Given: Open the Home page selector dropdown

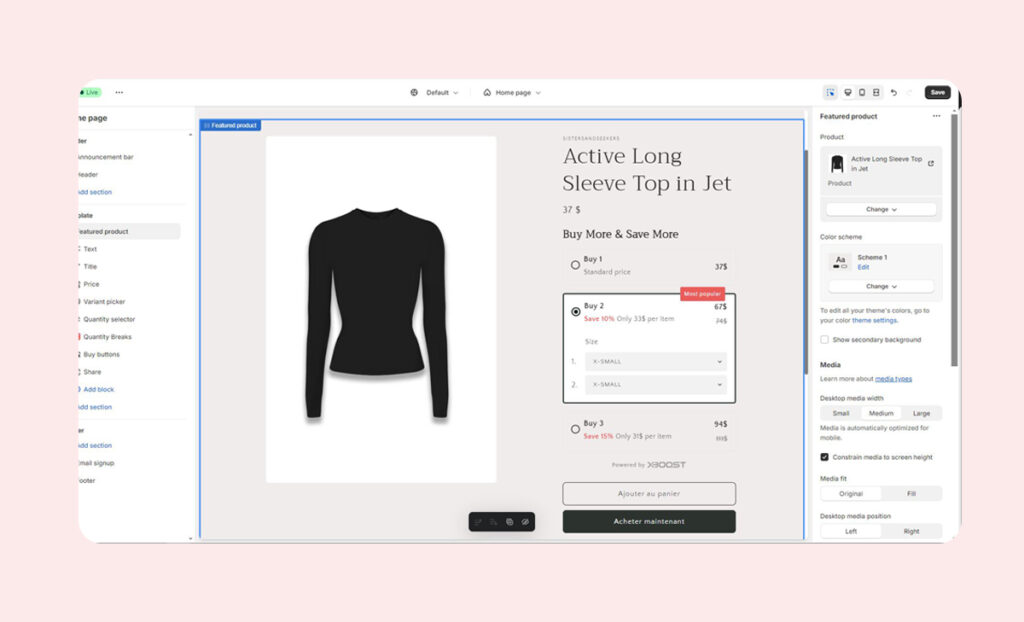Looking at the screenshot, I should tap(512, 92).
